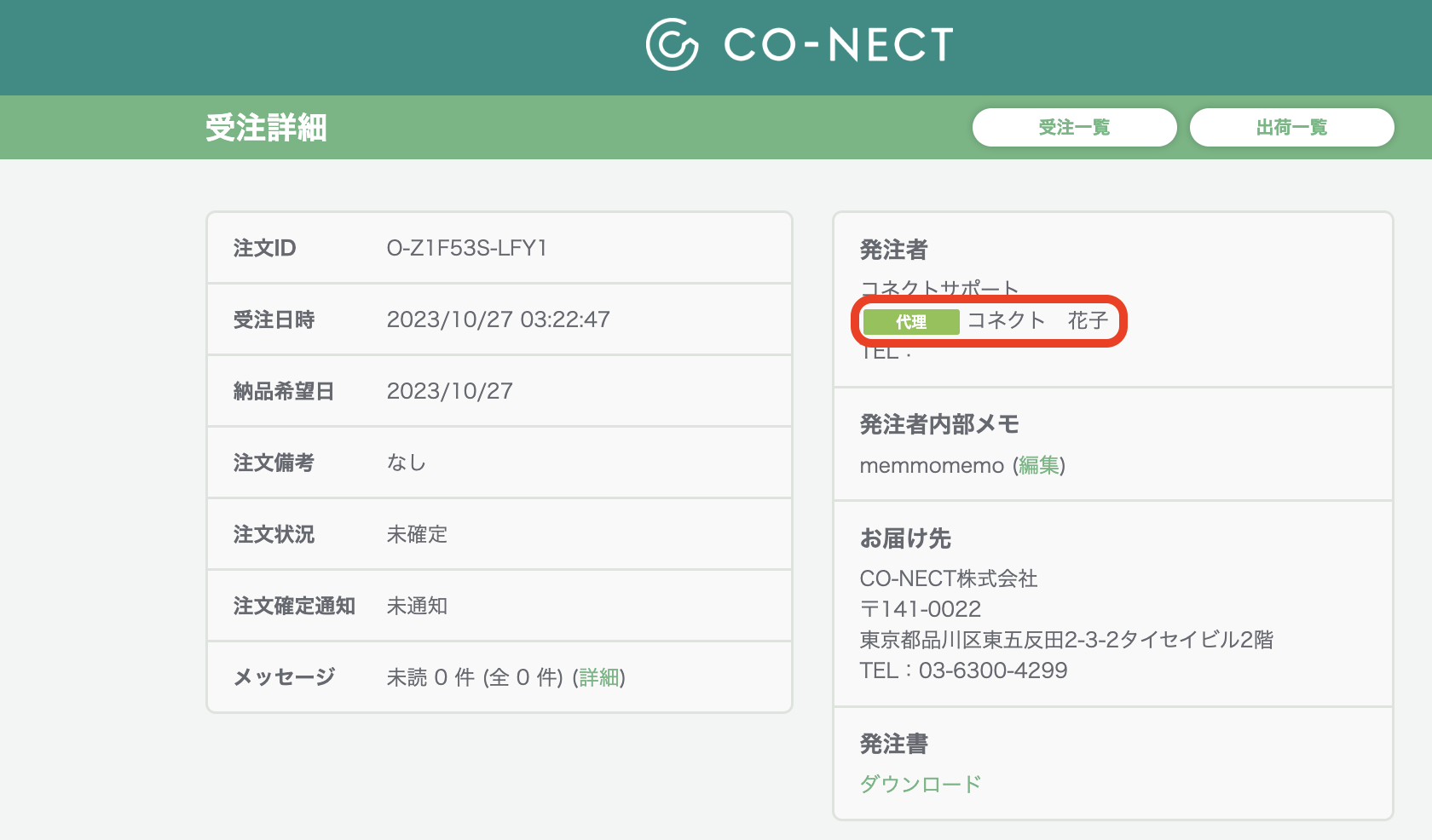
Task: Click the 発注者内部メモ heading
Action: pyautogui.click(x=939, y=424)
